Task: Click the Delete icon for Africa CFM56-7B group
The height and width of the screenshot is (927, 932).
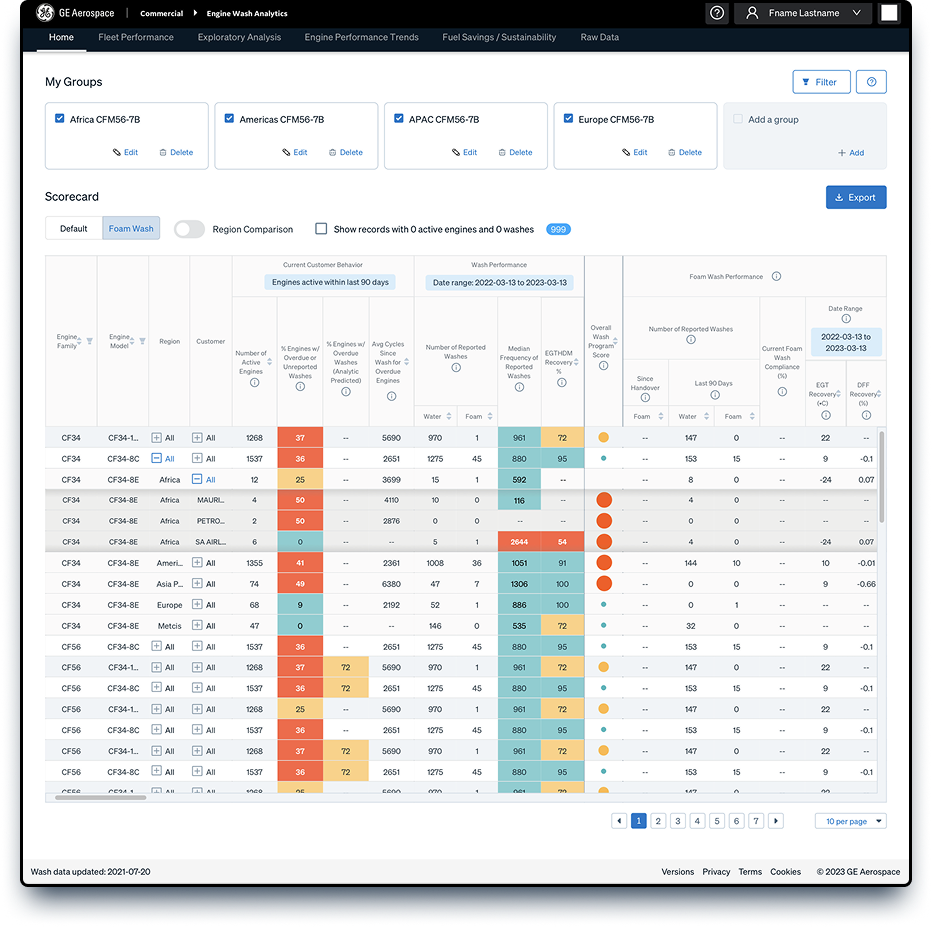Action: point(162,153)
